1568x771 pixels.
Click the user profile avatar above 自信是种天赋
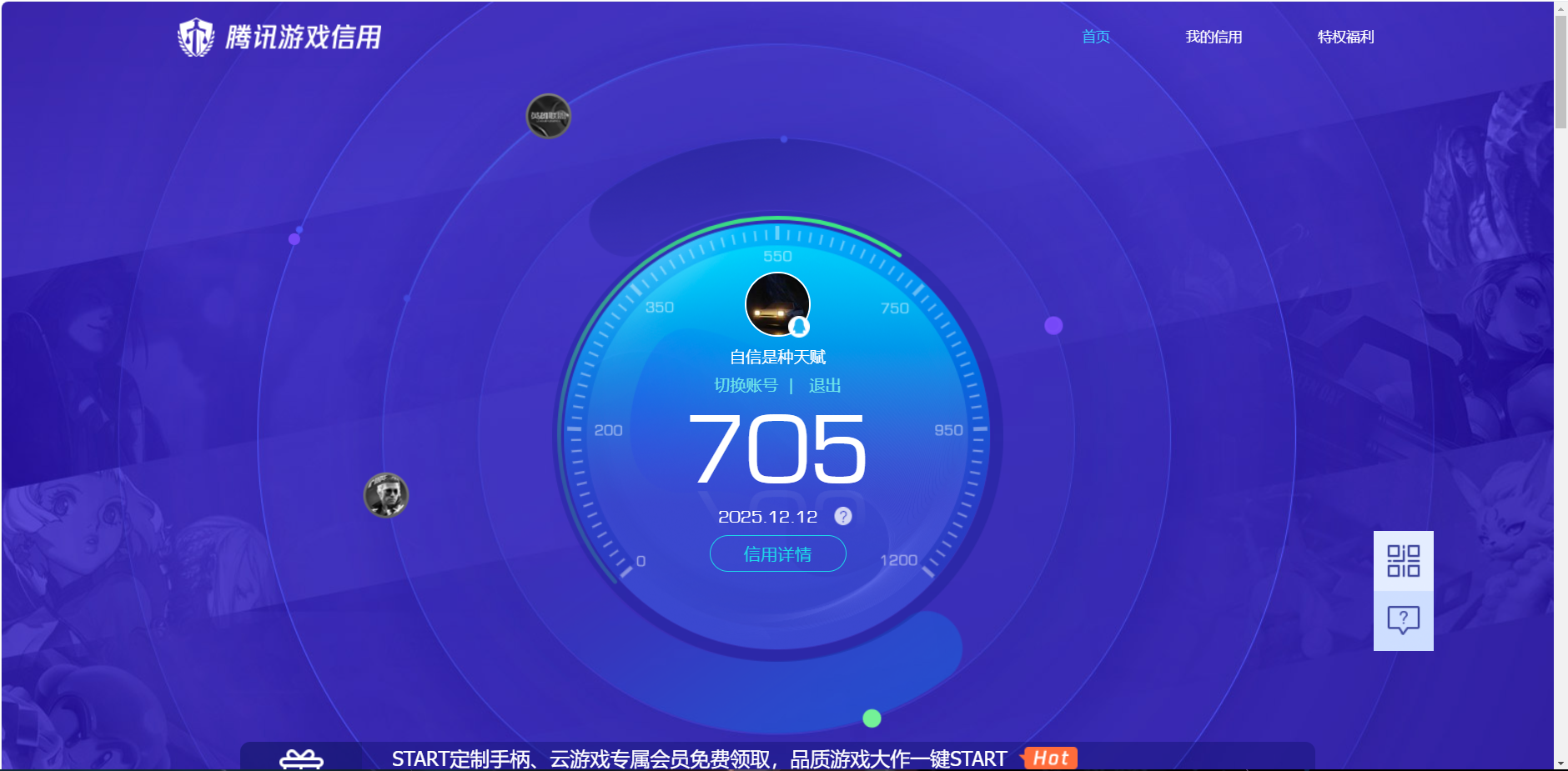(777, 304)
